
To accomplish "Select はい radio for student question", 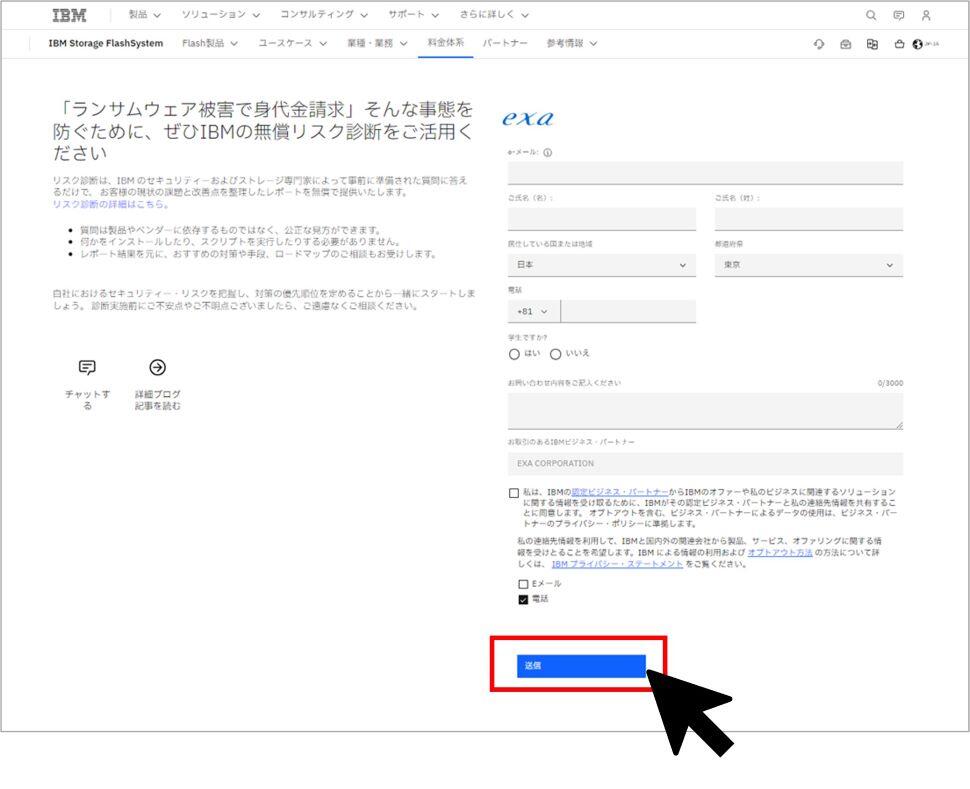I will point(514,354).
